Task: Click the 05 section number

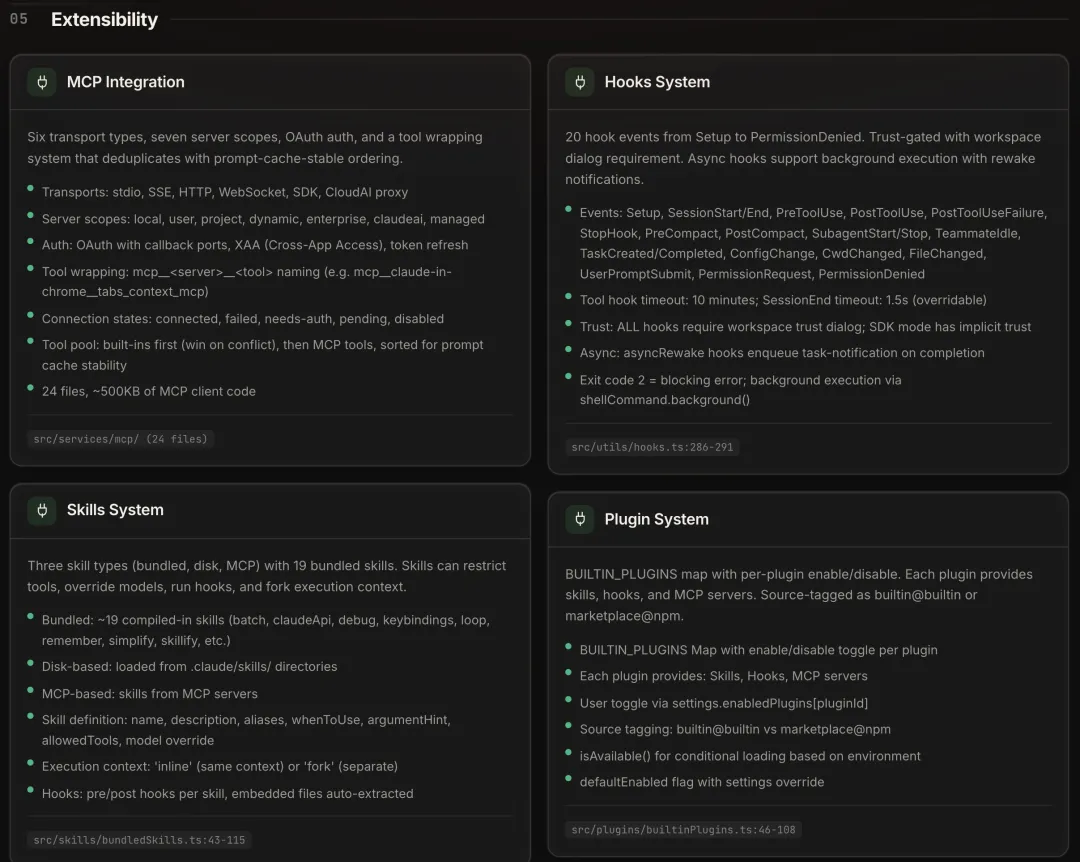Action: coord(19,19)
